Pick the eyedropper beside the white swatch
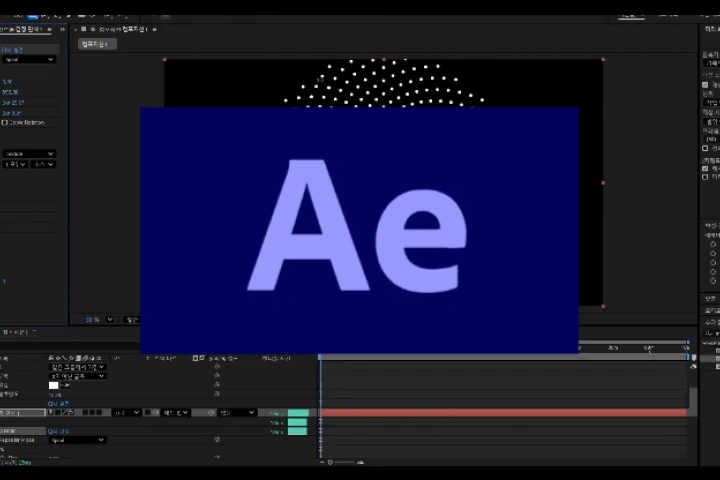The image size is (720, 480). click(65, 385)
